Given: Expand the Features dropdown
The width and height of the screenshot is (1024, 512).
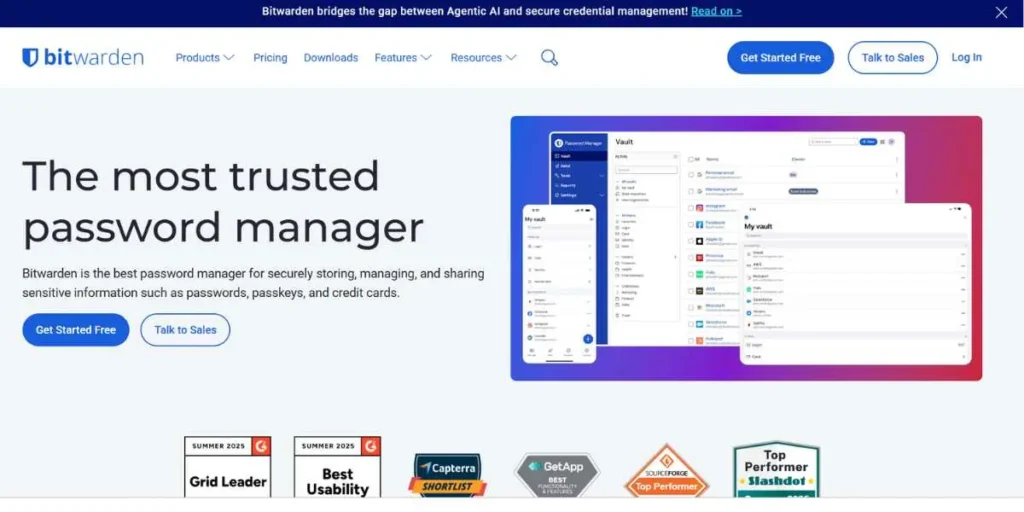Looking at the screenshot, I should pos(403,57).
